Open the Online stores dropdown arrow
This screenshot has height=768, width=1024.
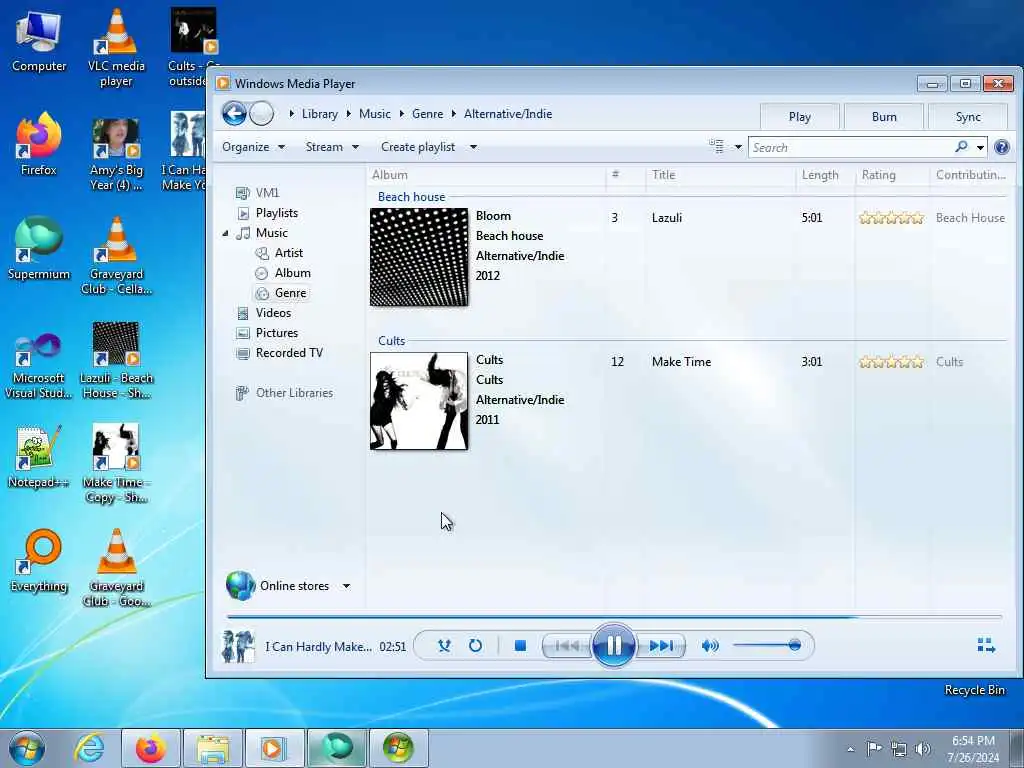pyautogui.click(x=346, y=586)
